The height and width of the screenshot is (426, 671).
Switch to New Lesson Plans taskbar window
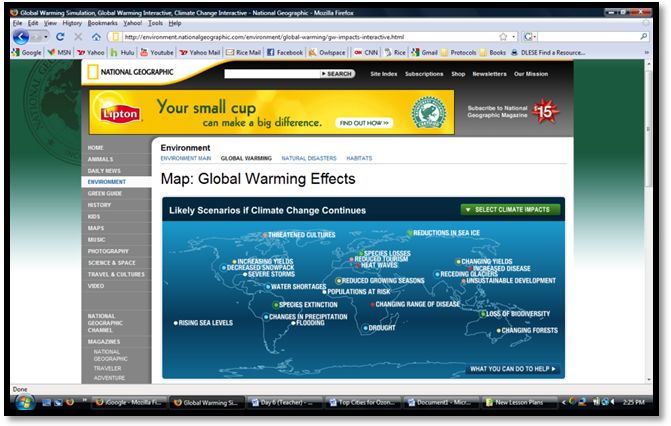(x=520, y=402)
